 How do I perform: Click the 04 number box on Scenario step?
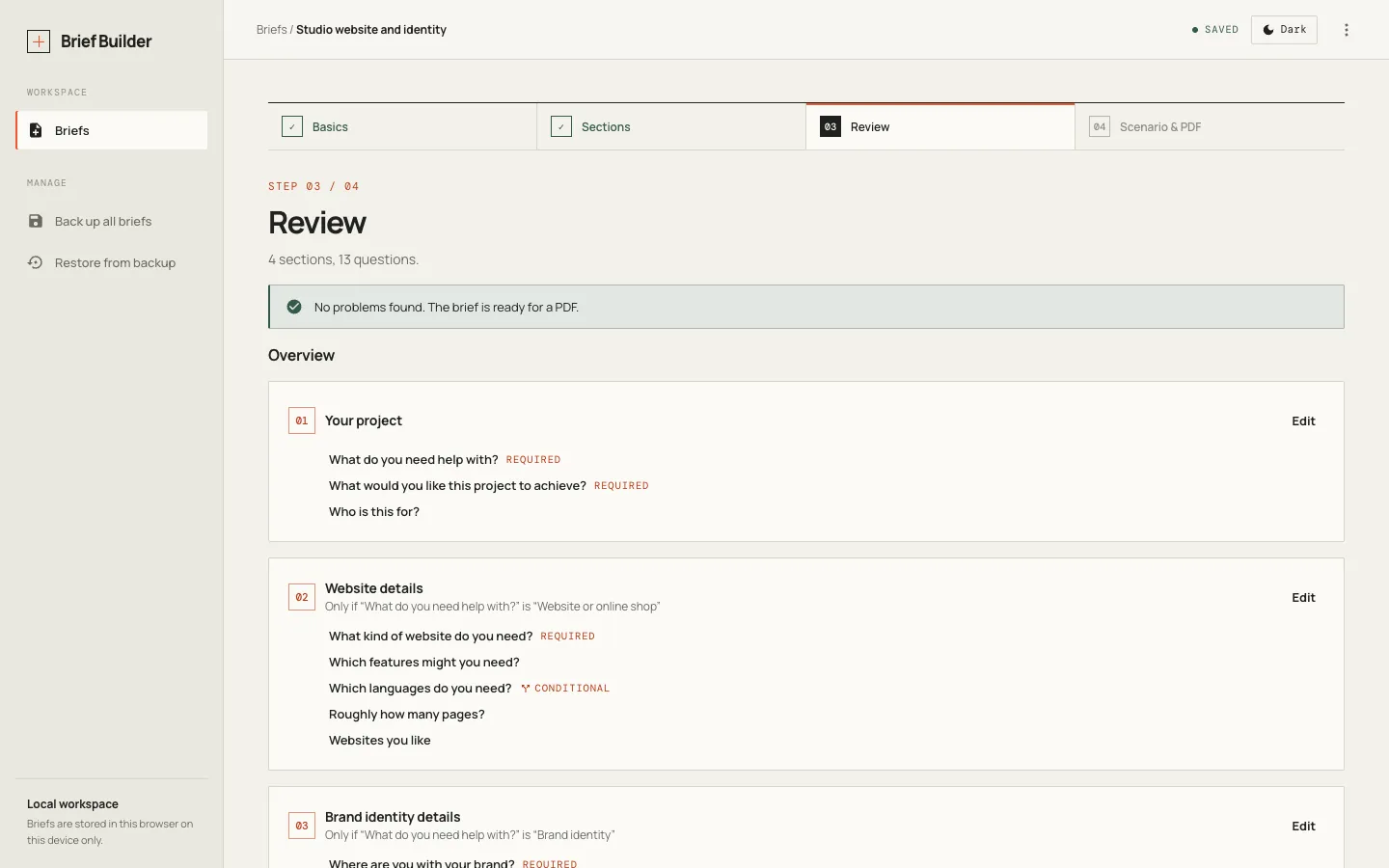[x=1100, y=126]
